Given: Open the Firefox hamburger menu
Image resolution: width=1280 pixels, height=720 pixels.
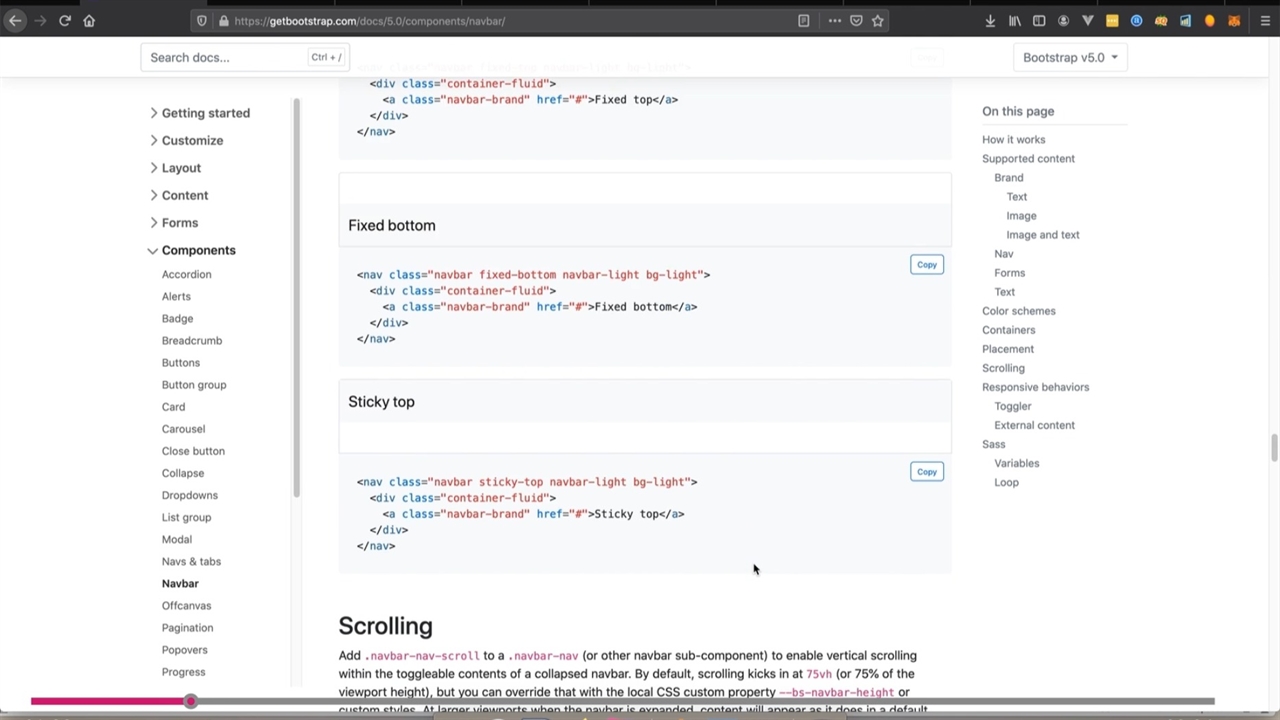Looking at the screenshot, I should coord(1265,21).
